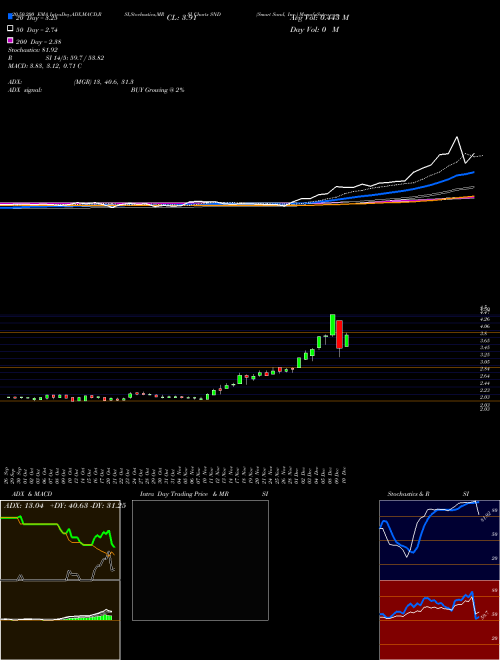Click the 'CL: 3.91' closing price label
The height and width of the screenshot is (660, 500).
[182, 17]
